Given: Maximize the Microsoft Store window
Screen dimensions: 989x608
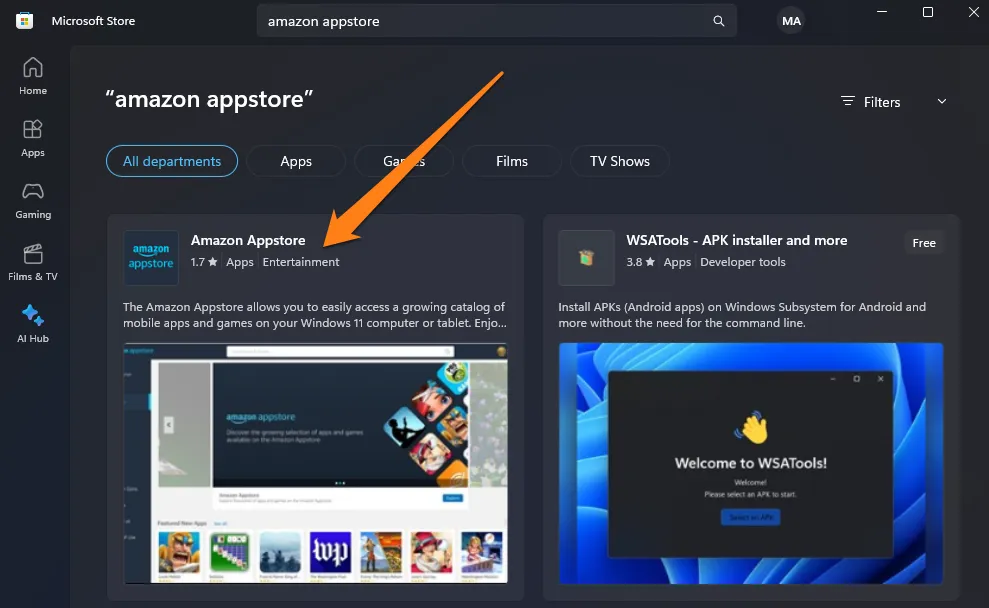Looking at the screenshot, I should pyautogui.click(x=928, y=12).
